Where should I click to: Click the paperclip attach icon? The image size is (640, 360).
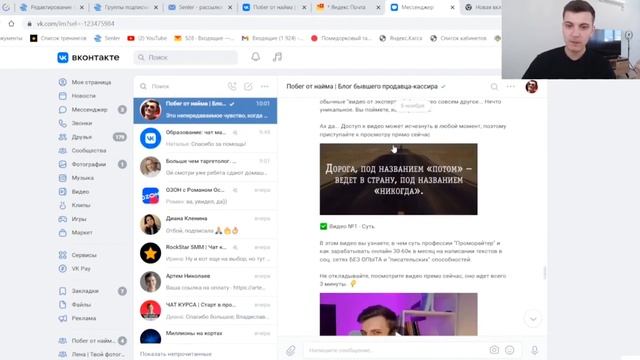[x=291, y=350]
